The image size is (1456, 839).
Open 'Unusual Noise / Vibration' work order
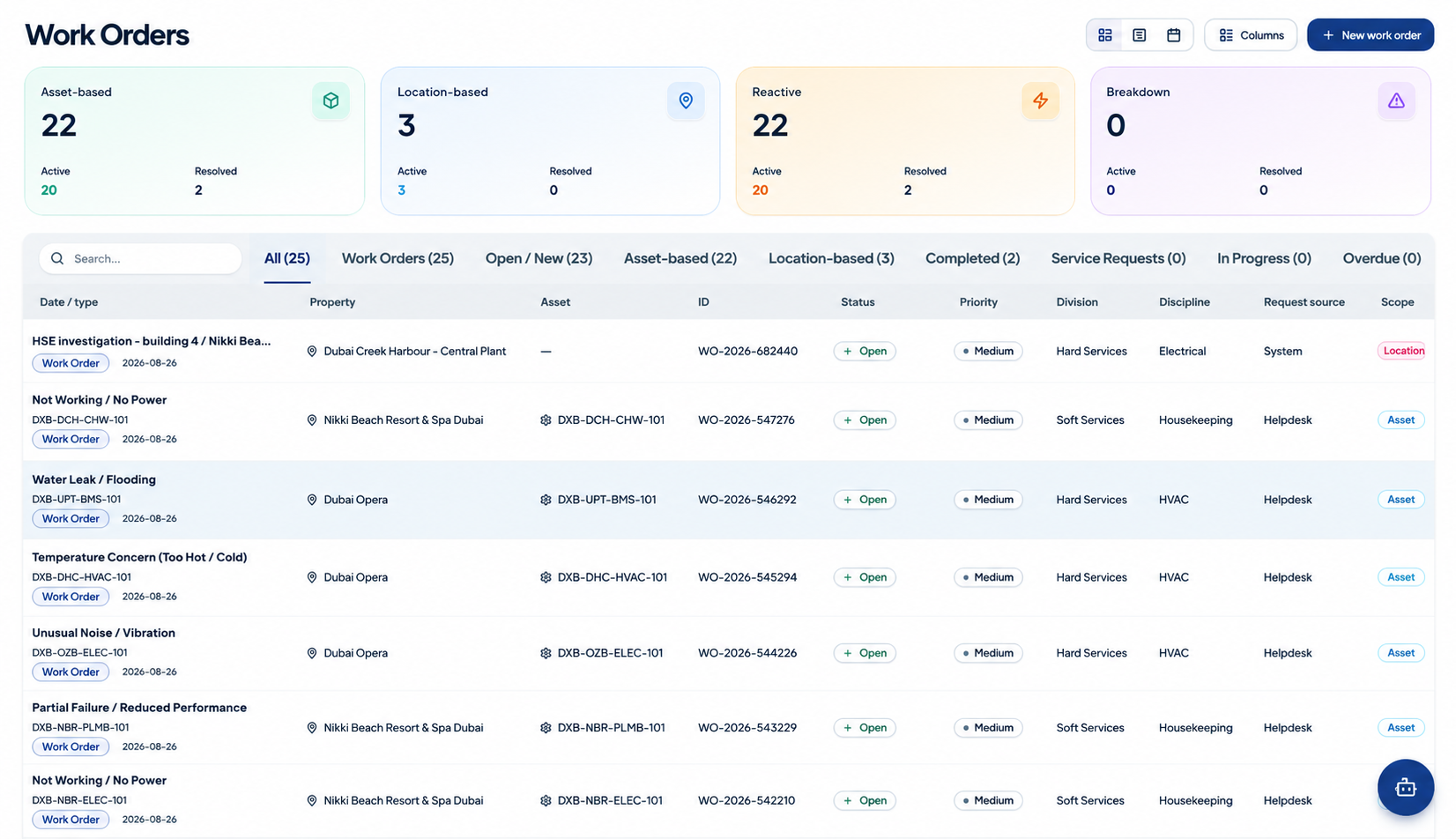103,633
